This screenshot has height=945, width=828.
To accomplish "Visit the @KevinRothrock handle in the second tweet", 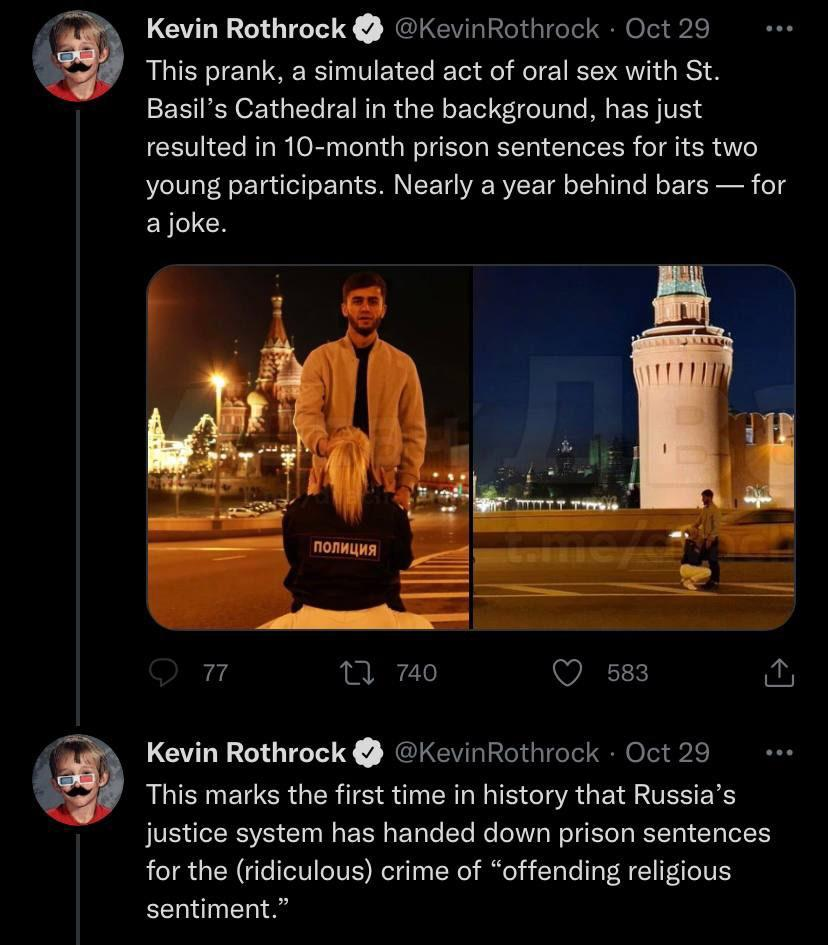I will click(x=497, y=753).
